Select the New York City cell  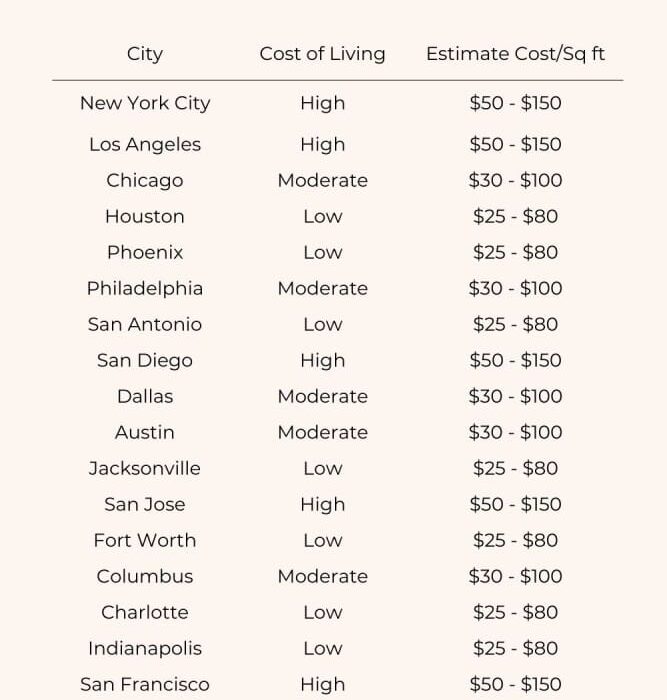click(145, 103)
